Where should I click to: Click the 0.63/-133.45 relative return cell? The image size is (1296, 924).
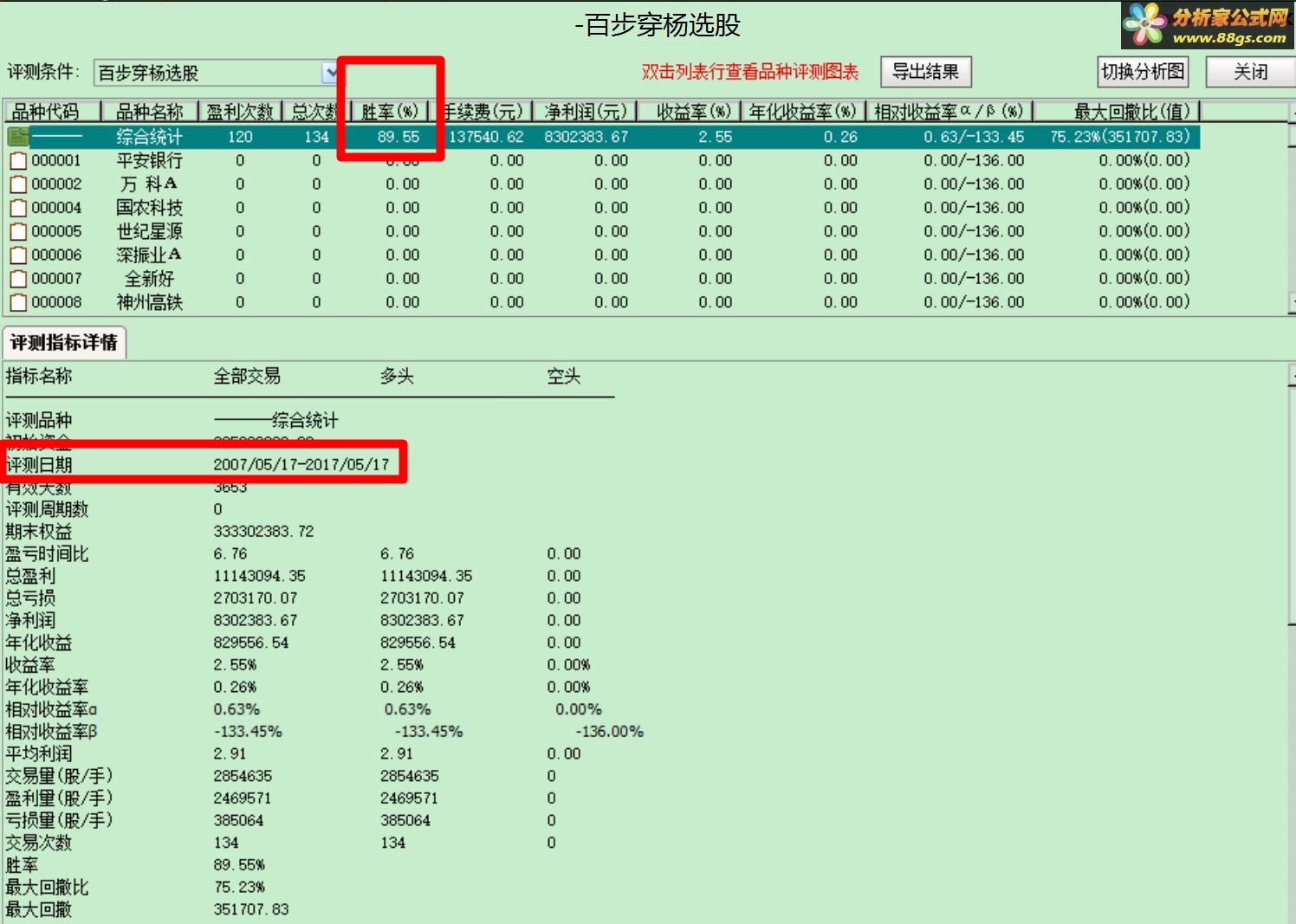click(973, 137)
